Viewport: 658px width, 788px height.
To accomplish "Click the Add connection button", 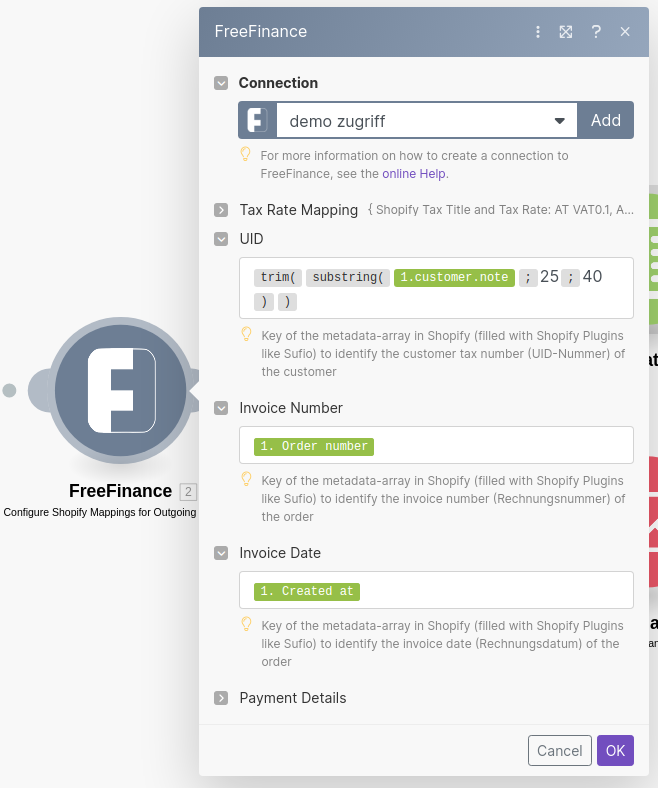I will (605, 121).
